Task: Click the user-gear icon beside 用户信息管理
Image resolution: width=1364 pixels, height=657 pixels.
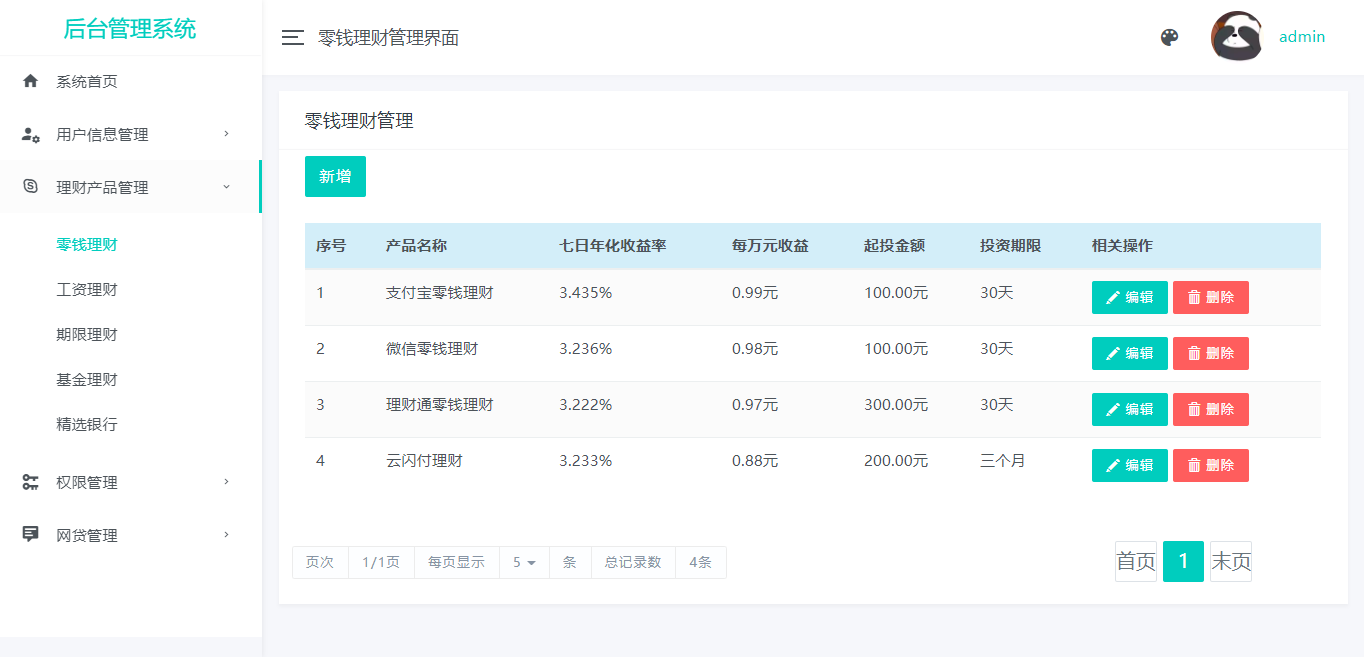Action: click(x=31, y=134)
